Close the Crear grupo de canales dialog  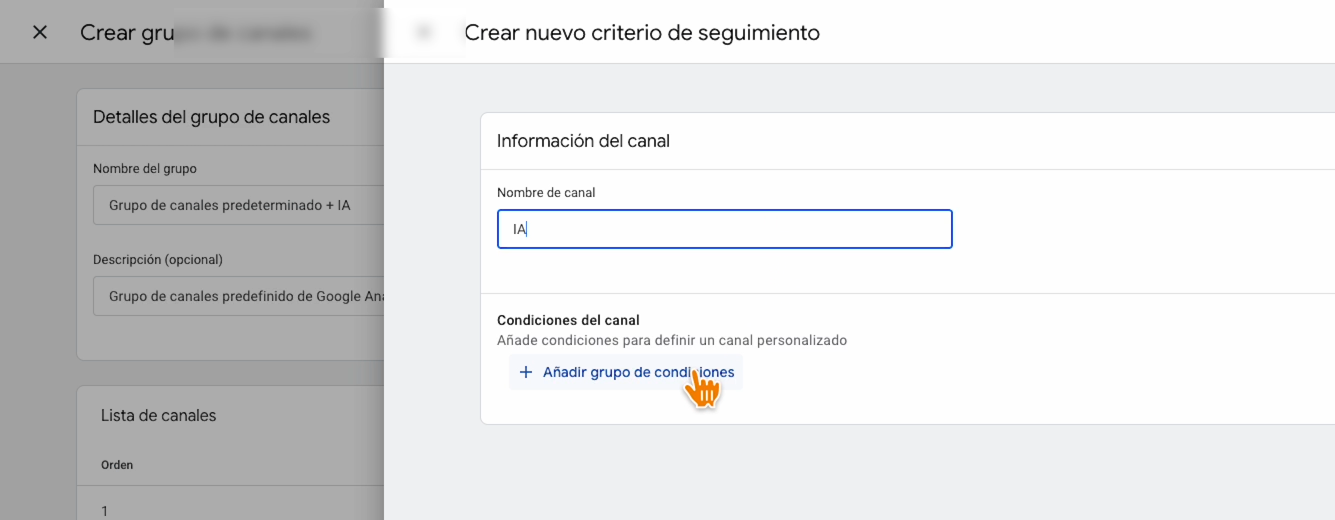pyautogui.click(x=40, y=32)
